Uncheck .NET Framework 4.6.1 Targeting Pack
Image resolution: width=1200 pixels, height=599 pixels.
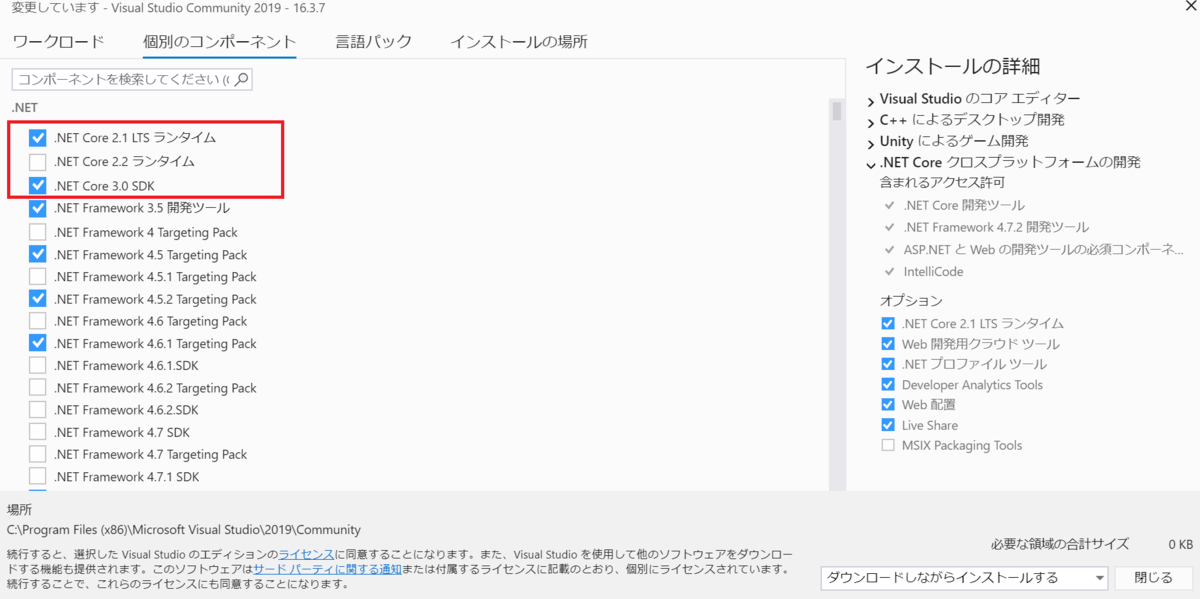click(38, 343)
